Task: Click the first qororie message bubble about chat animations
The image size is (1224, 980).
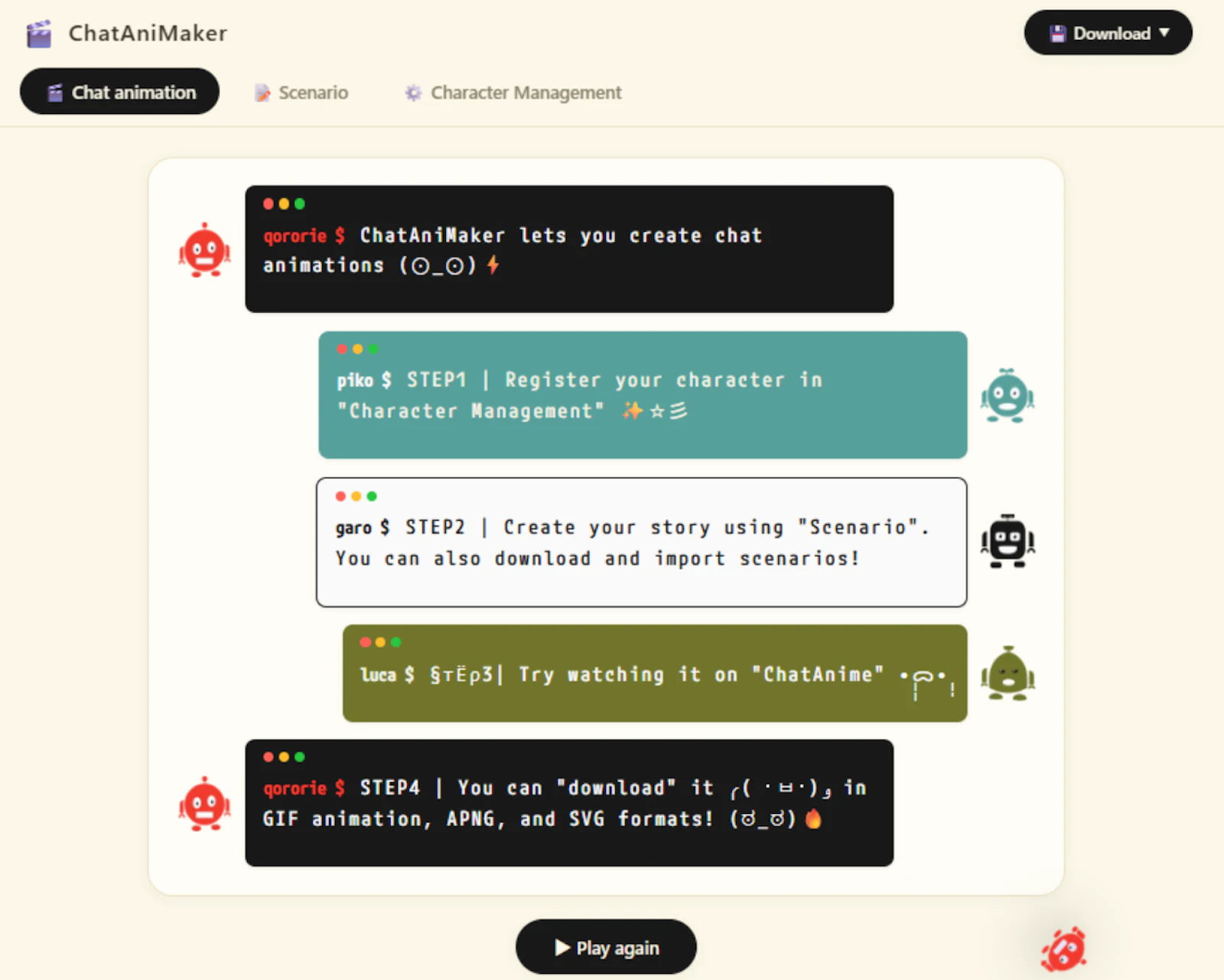Action: pyautogui.click(x=569, y=249)
